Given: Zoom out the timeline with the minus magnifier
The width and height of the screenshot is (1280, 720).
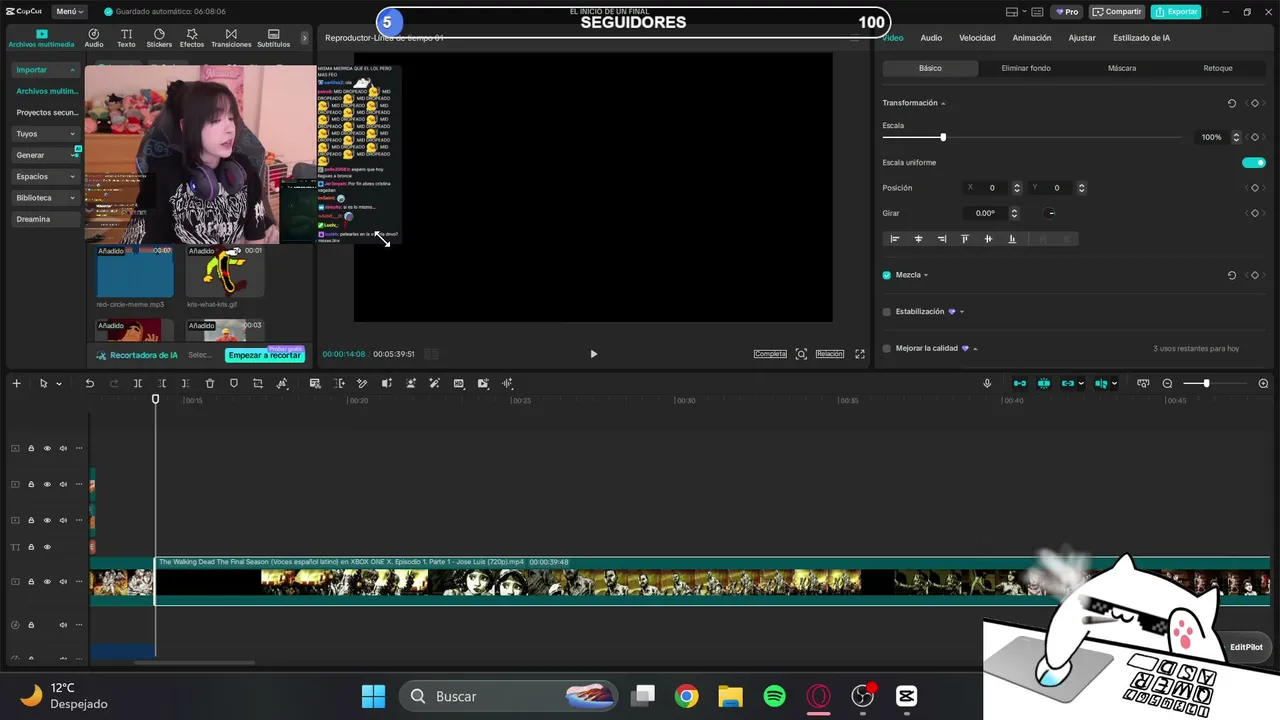Looking at the screenshot, I should click(1167, 384).
